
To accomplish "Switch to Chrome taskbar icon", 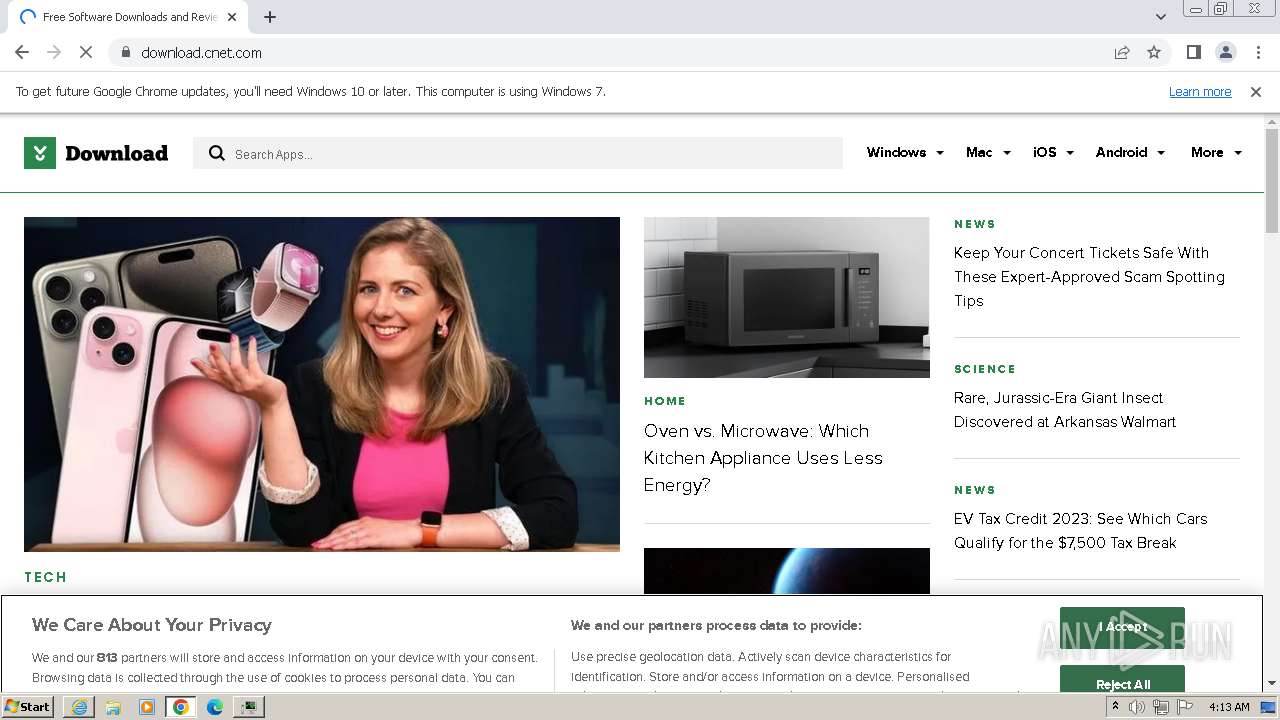I will 181,707.
